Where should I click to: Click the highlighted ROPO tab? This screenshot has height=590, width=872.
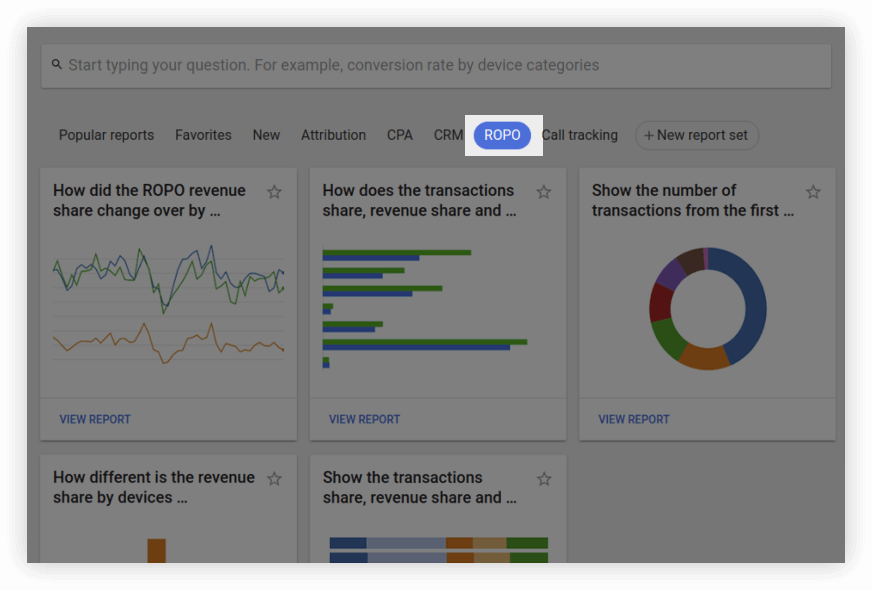[x=502, y=135]
